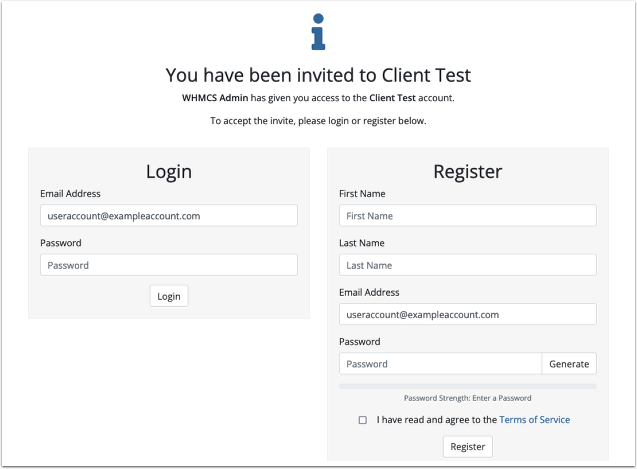Open the Terms of Service link
637x469 pixels.
coord(534,420)
